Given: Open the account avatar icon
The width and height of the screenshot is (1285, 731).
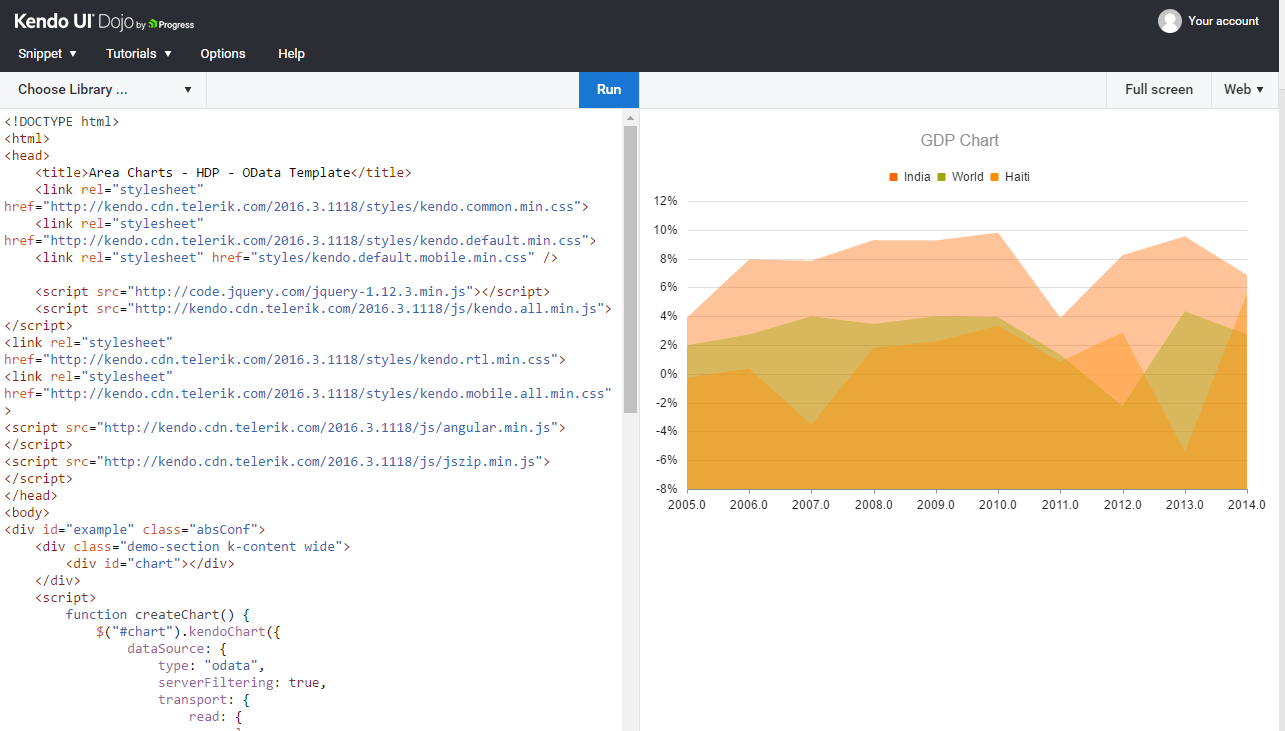Looking at the screenshot, I should tap(1169, 21).
